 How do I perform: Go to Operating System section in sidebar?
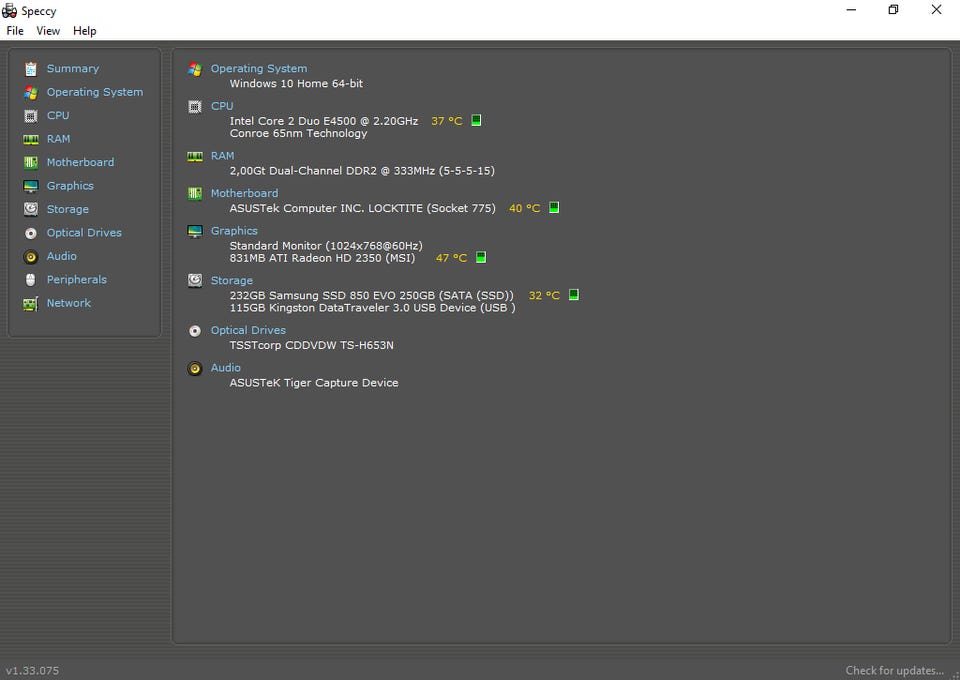click(x=95, y=92)
